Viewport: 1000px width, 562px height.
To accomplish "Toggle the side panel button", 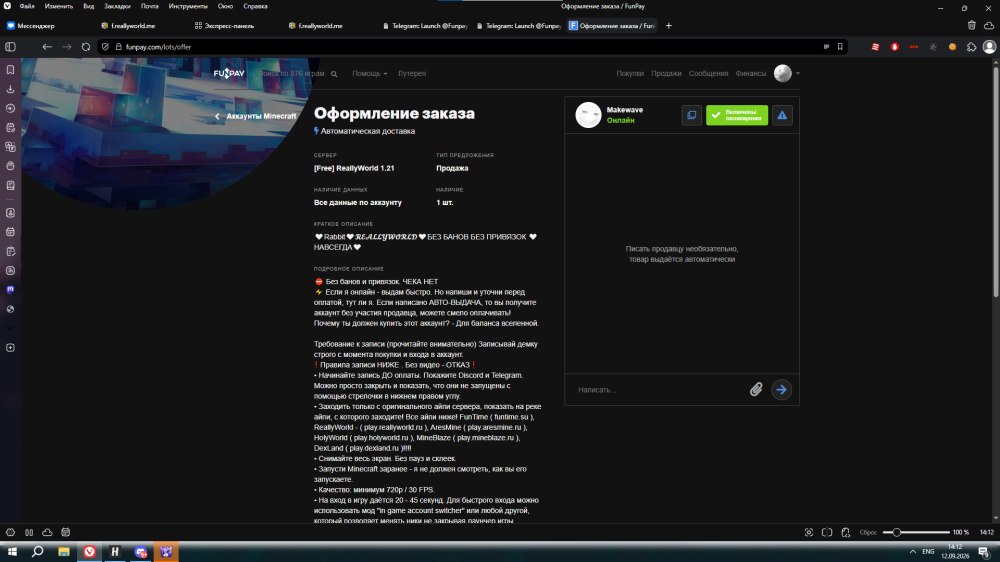I will click(x=11, y=47).
